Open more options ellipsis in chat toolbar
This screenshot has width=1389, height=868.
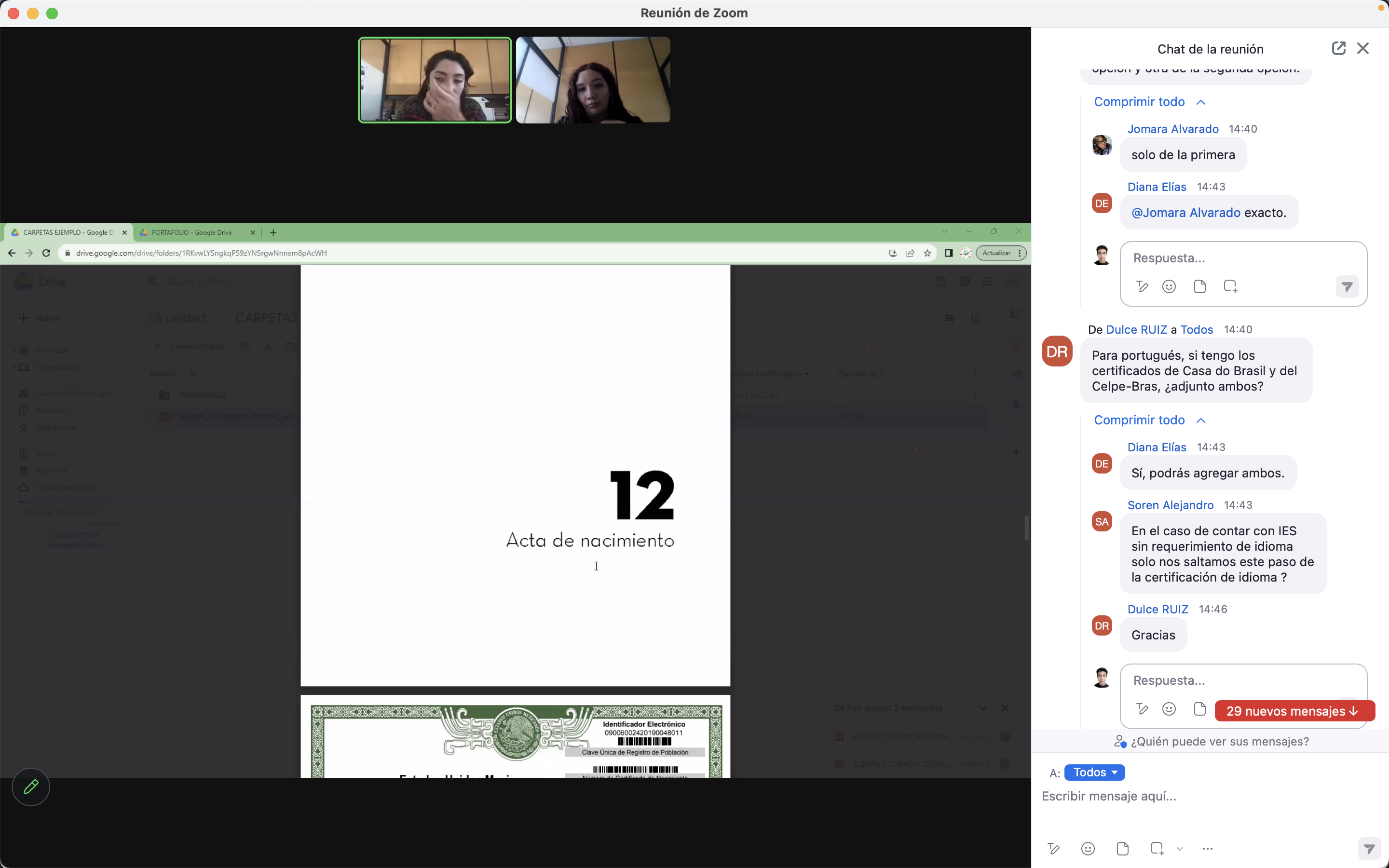click(1208, 849)
